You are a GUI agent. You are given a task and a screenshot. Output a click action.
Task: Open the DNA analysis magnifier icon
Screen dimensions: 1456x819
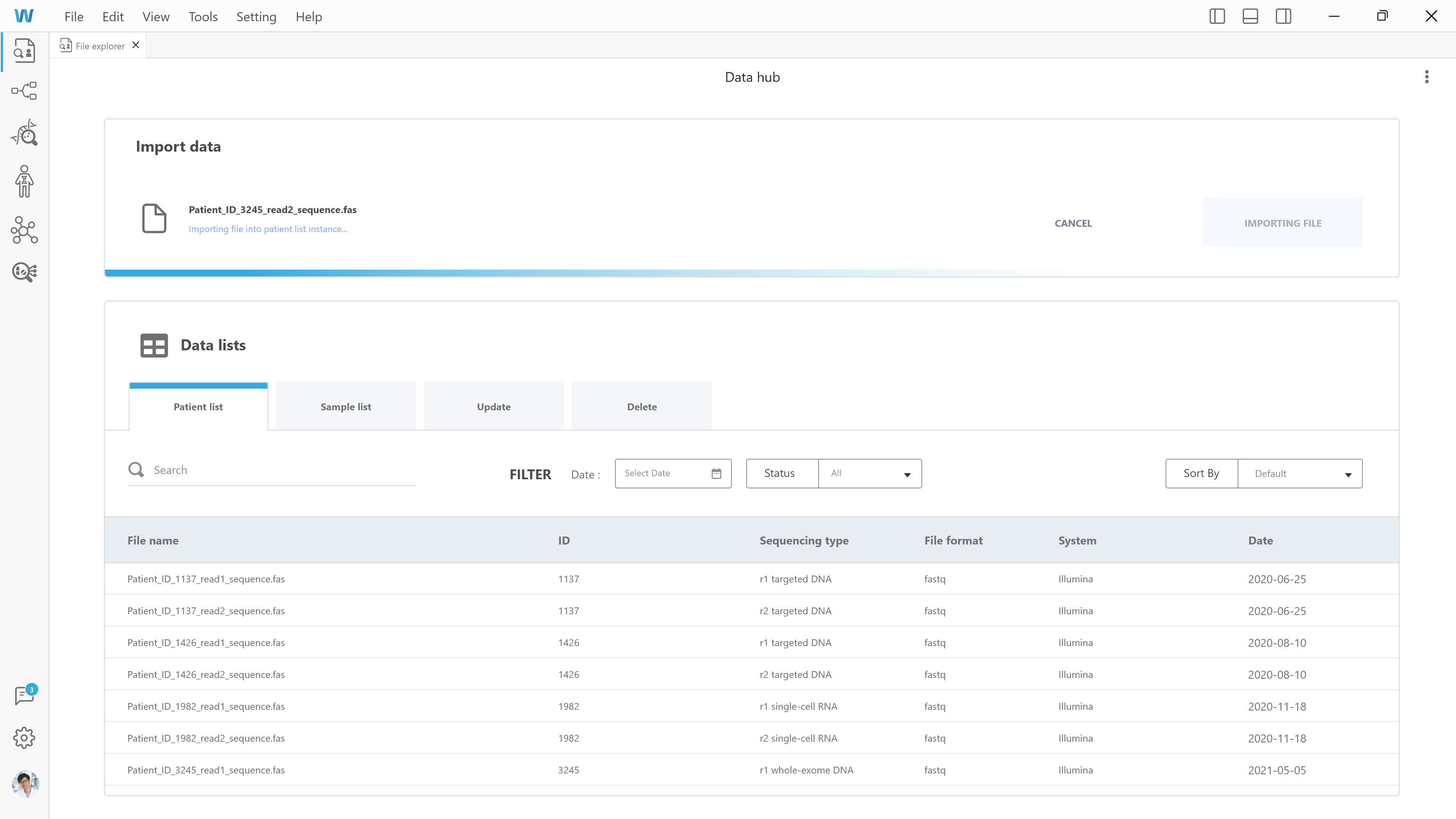pyautogui.click(x=24, y=133)
